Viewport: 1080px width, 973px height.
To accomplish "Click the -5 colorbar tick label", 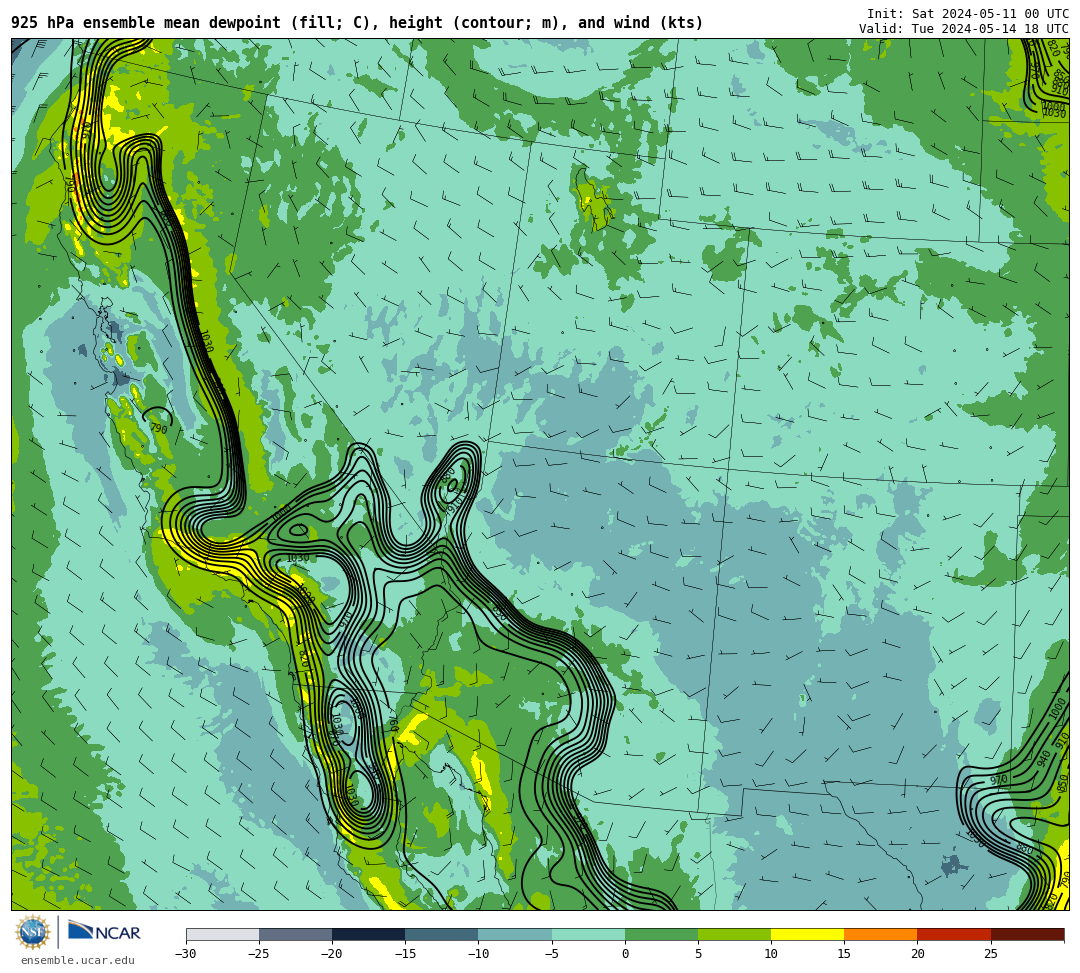I will [551, 954].
